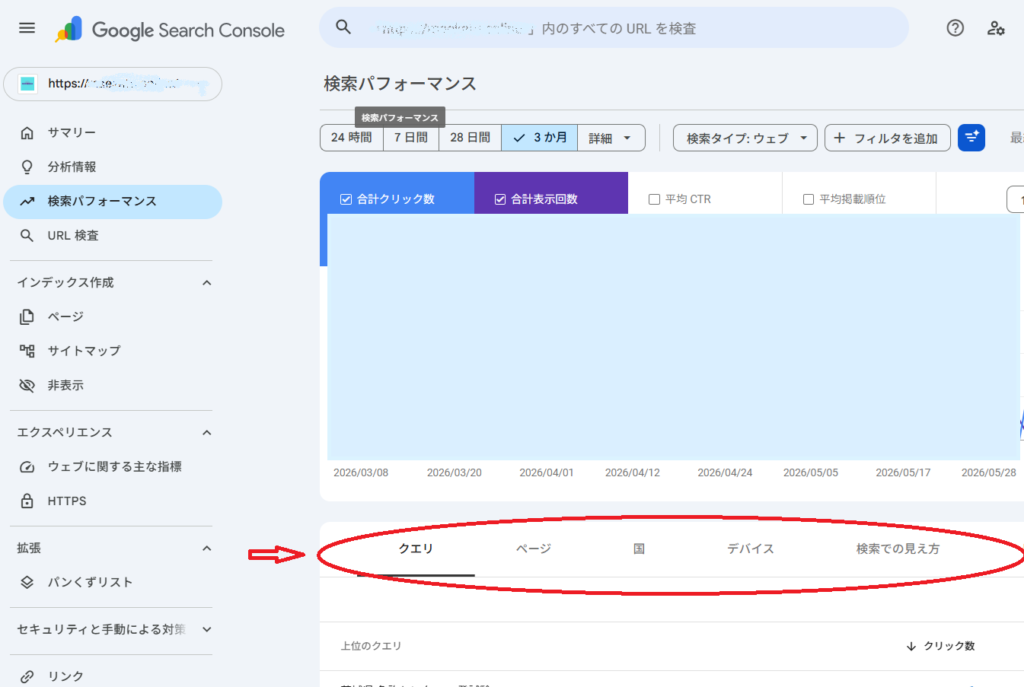Image resolution: width=1024 pixels, height=687 pixels.
Task: Switch to the クエリ tab
Action: click(x=416, y=549)
